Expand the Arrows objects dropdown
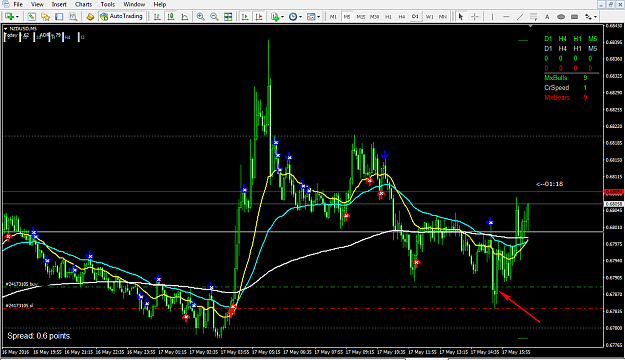This screenshot has height=360, width=625. (596, 17)
